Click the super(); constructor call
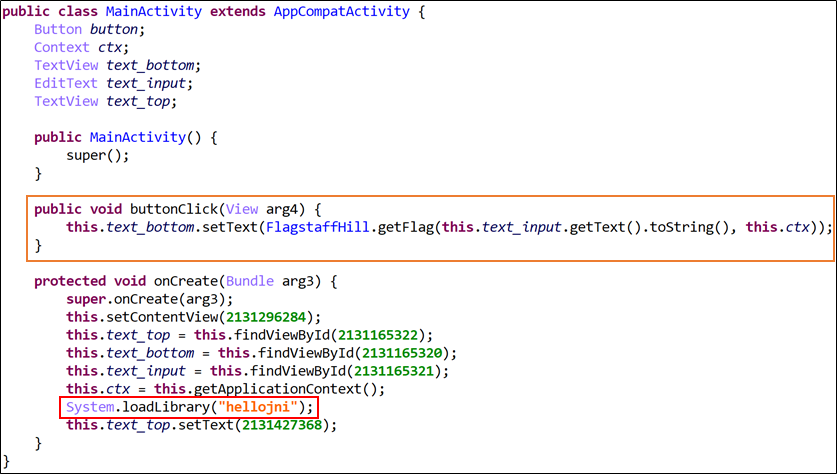Screen dimensions: 837x474 (98, 155)
